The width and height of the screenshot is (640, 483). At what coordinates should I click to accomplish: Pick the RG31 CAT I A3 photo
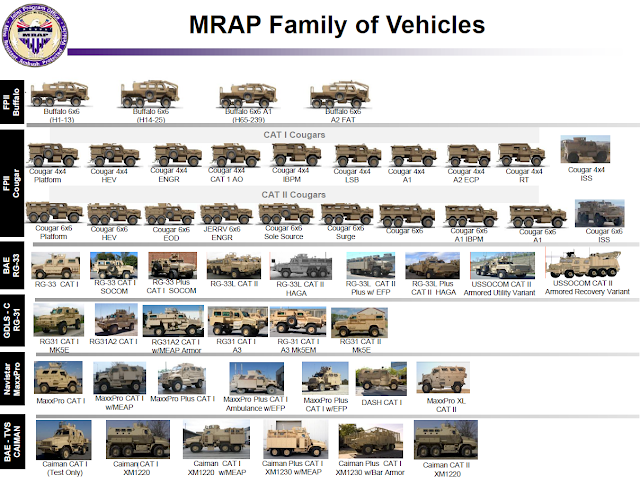pos(238,322)
